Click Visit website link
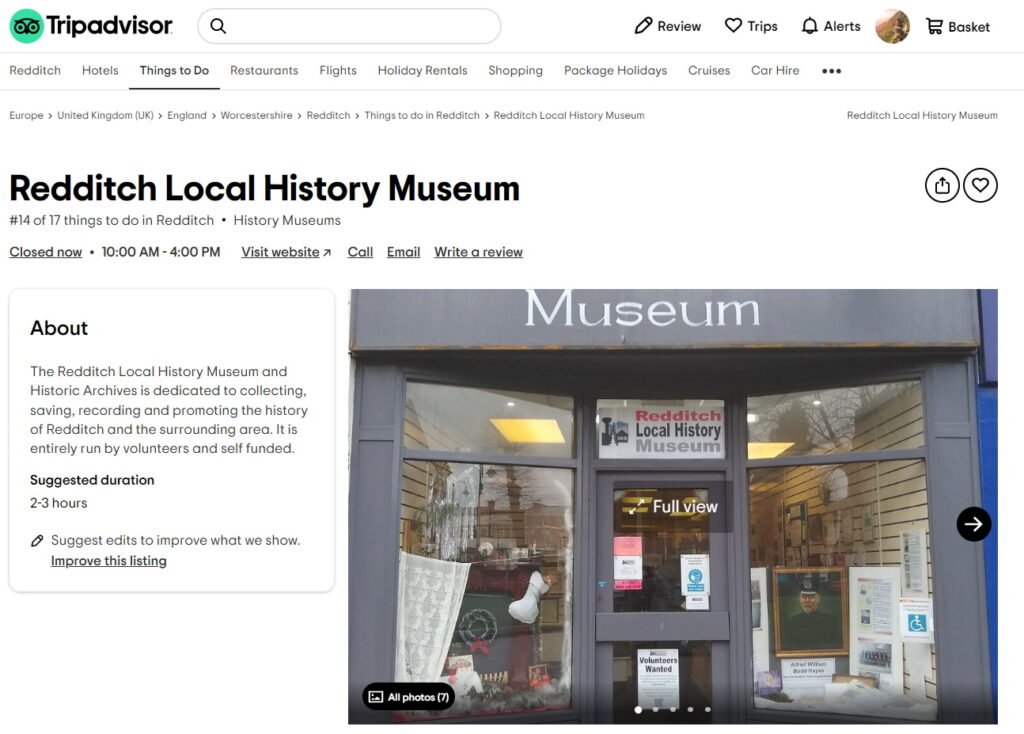Viewport: 1024px width, 734px height. 286,252
